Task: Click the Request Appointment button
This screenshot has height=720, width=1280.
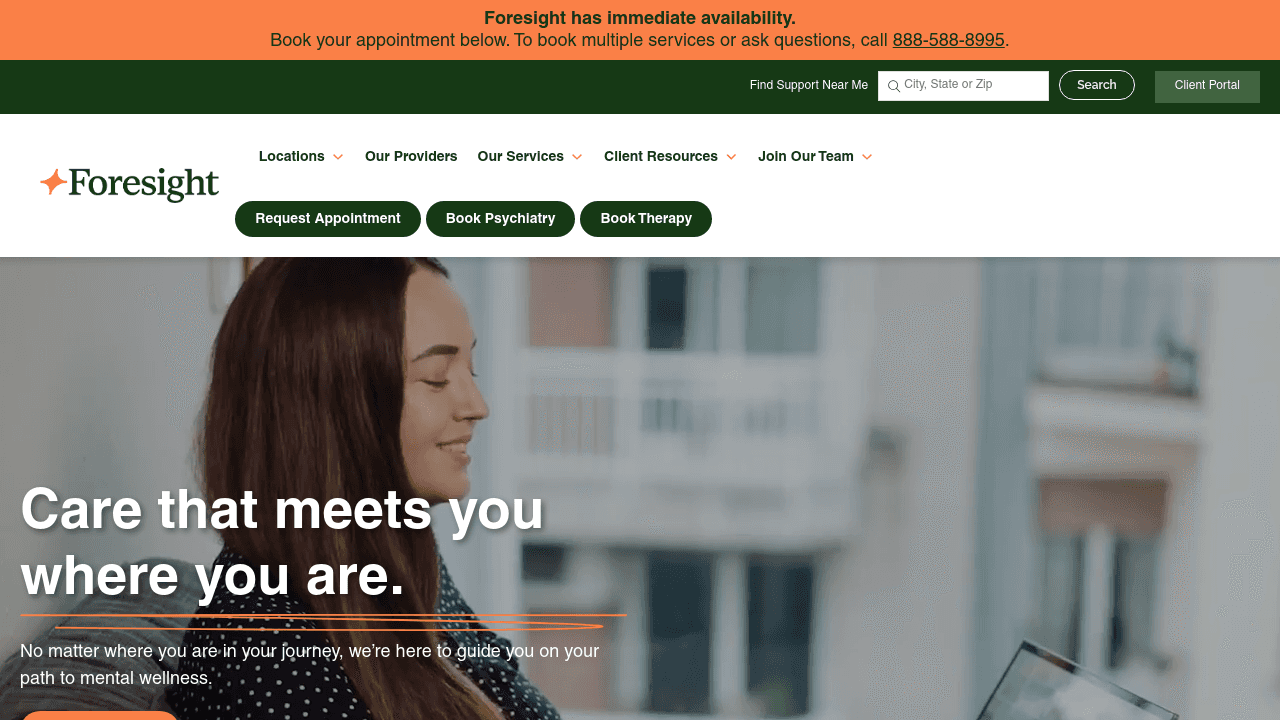Action: (x=328, y=219)
